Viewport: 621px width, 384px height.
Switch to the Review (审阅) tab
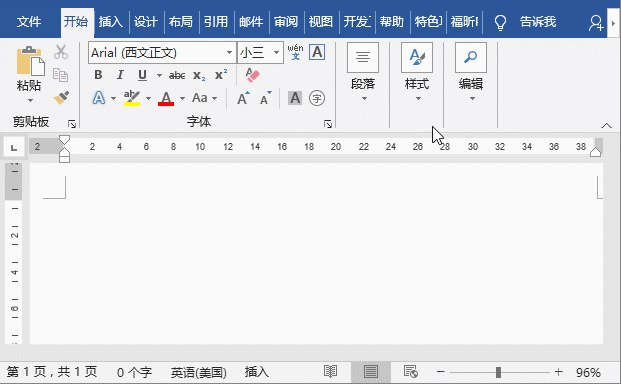coord(286,21)
